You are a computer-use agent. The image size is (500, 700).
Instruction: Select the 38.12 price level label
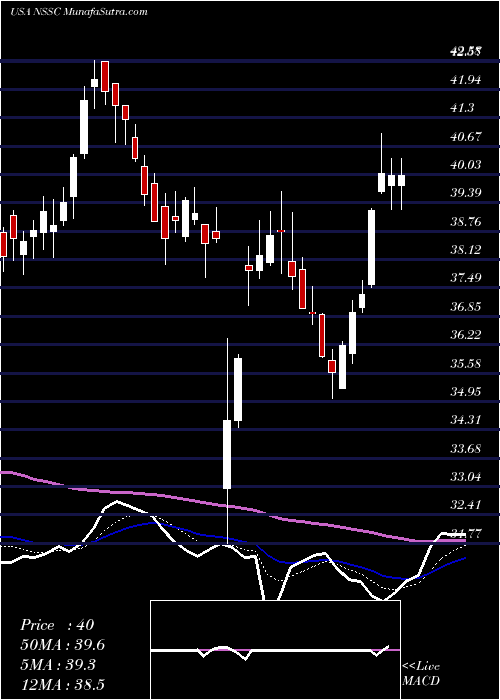tap(466, 250)
